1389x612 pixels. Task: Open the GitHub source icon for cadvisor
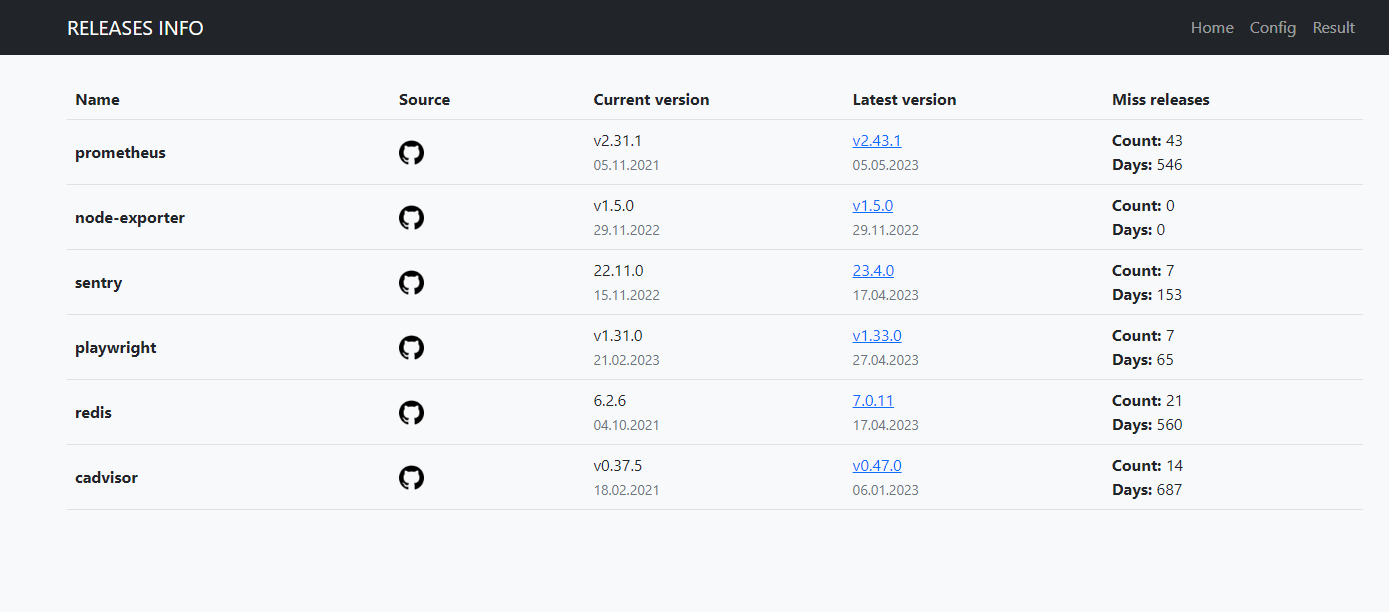pos(411,478)
